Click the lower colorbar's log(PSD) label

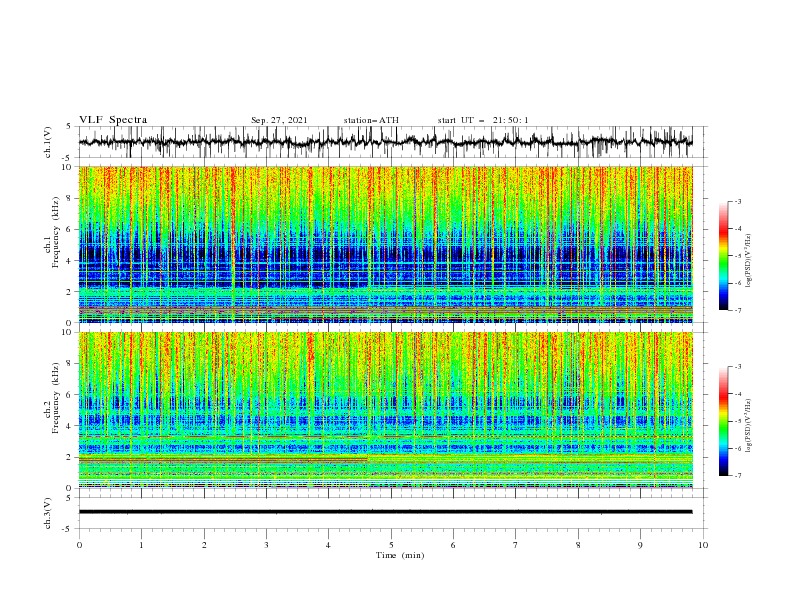pyautogui.click(x=749, y=425)
